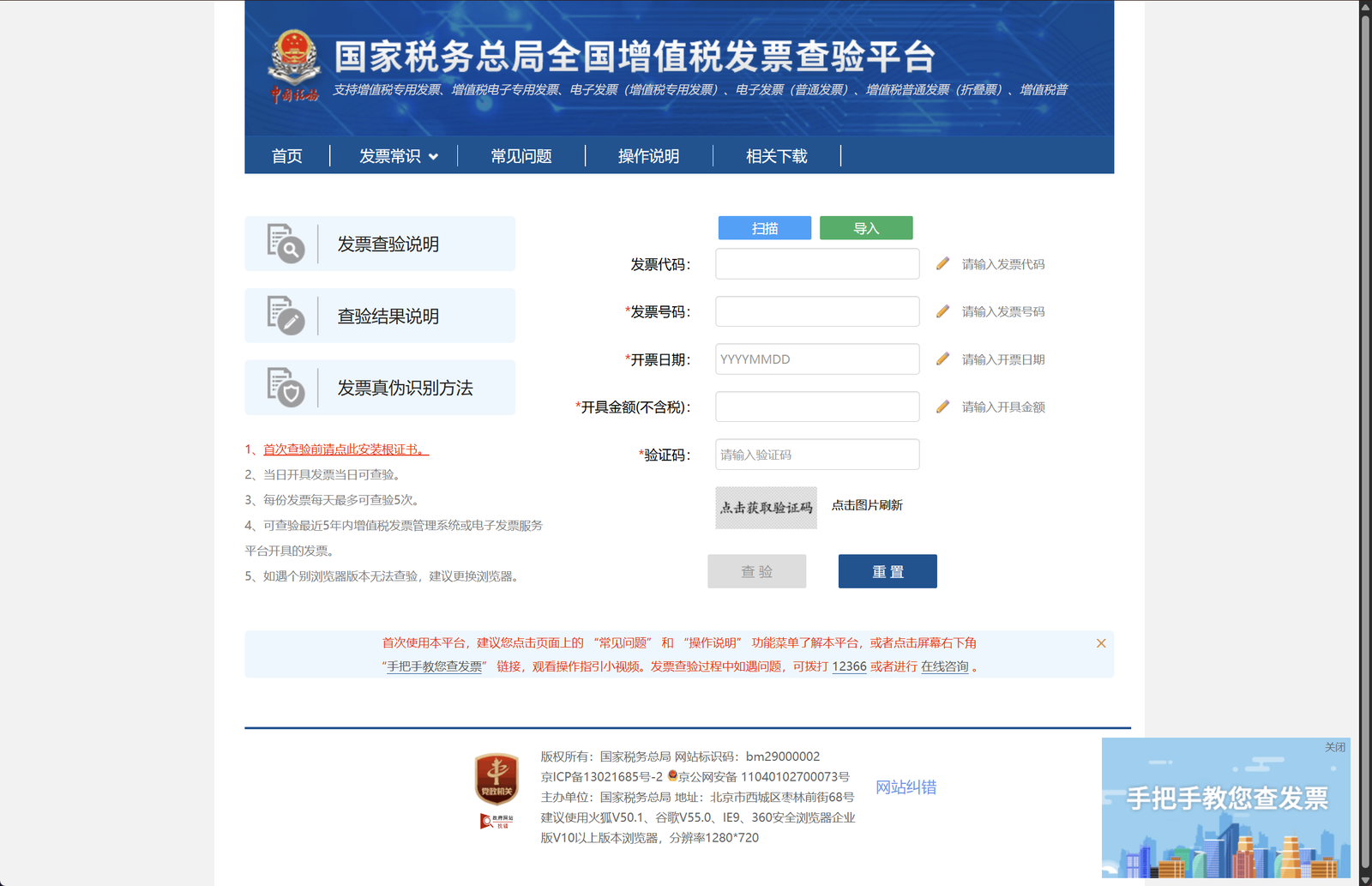The image size is (1372, 886).
Task: Click the 政府网站找错 icon below the badge
Action: click(496, 821)
